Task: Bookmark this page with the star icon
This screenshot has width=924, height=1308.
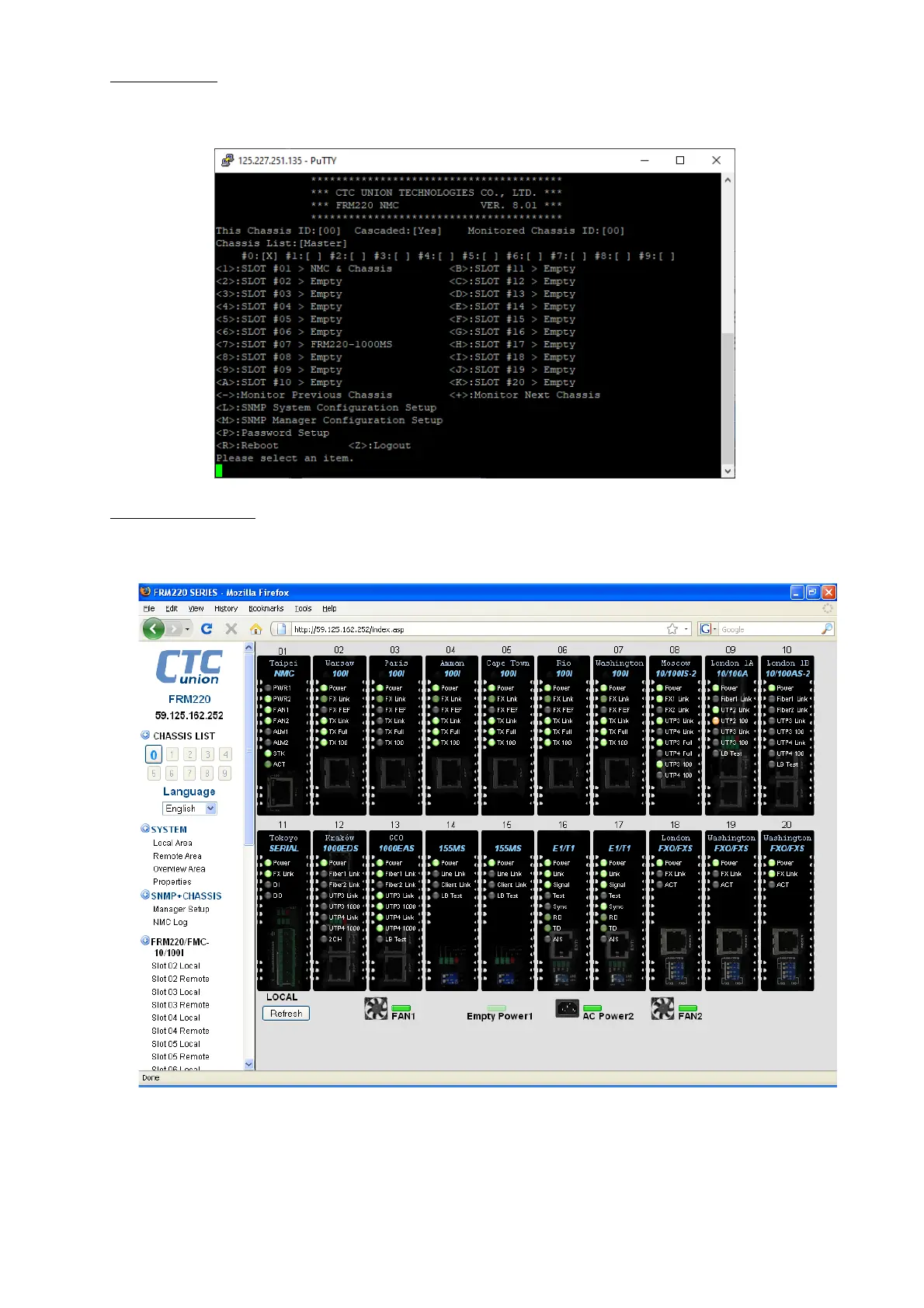Action: click(672, 628)
